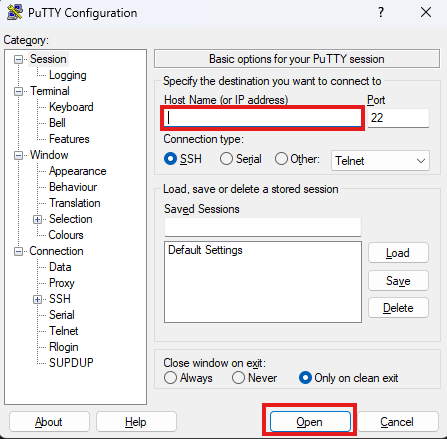Click the Save session button
Image resolution: width=447 pixels, height=439 pixels.
tap(398, 281)
